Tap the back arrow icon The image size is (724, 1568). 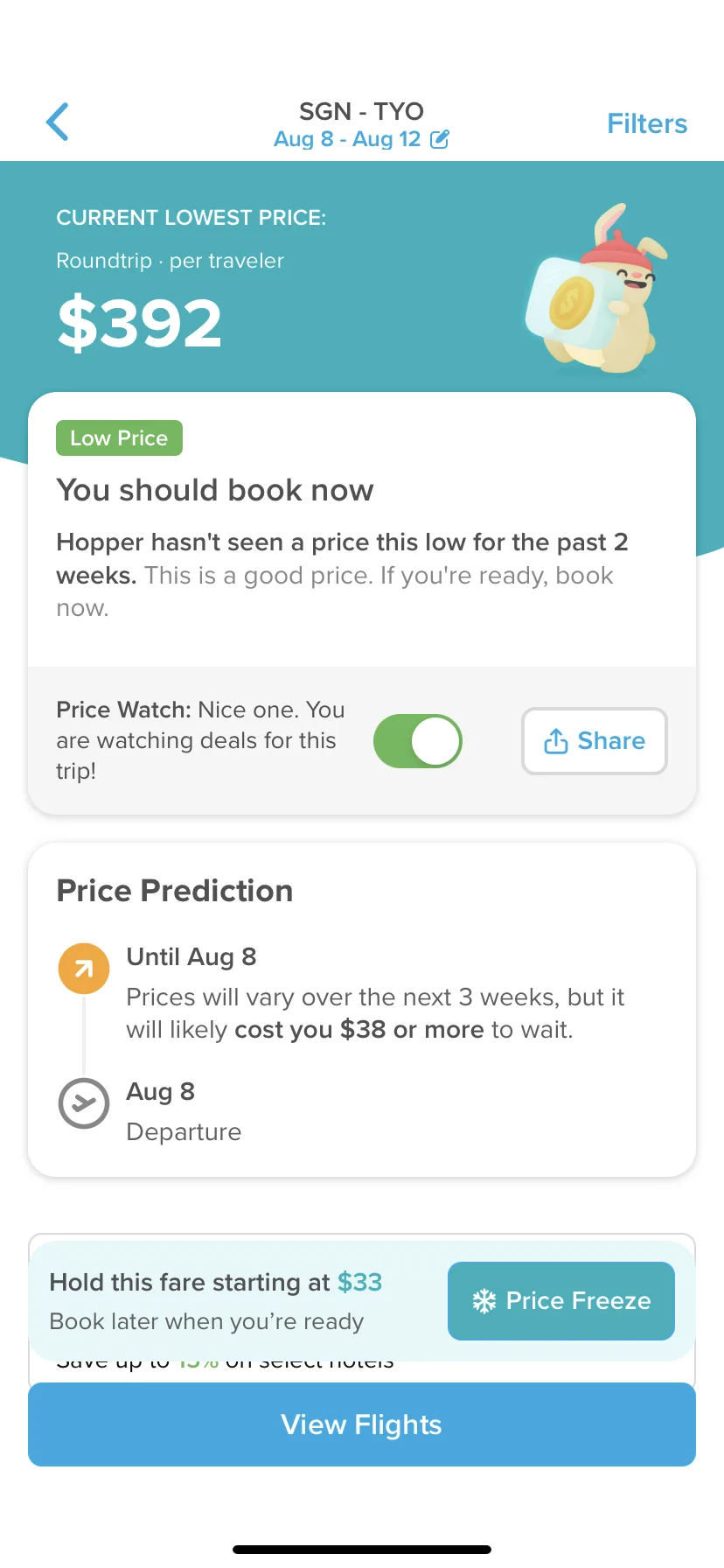tap(58, 122)
